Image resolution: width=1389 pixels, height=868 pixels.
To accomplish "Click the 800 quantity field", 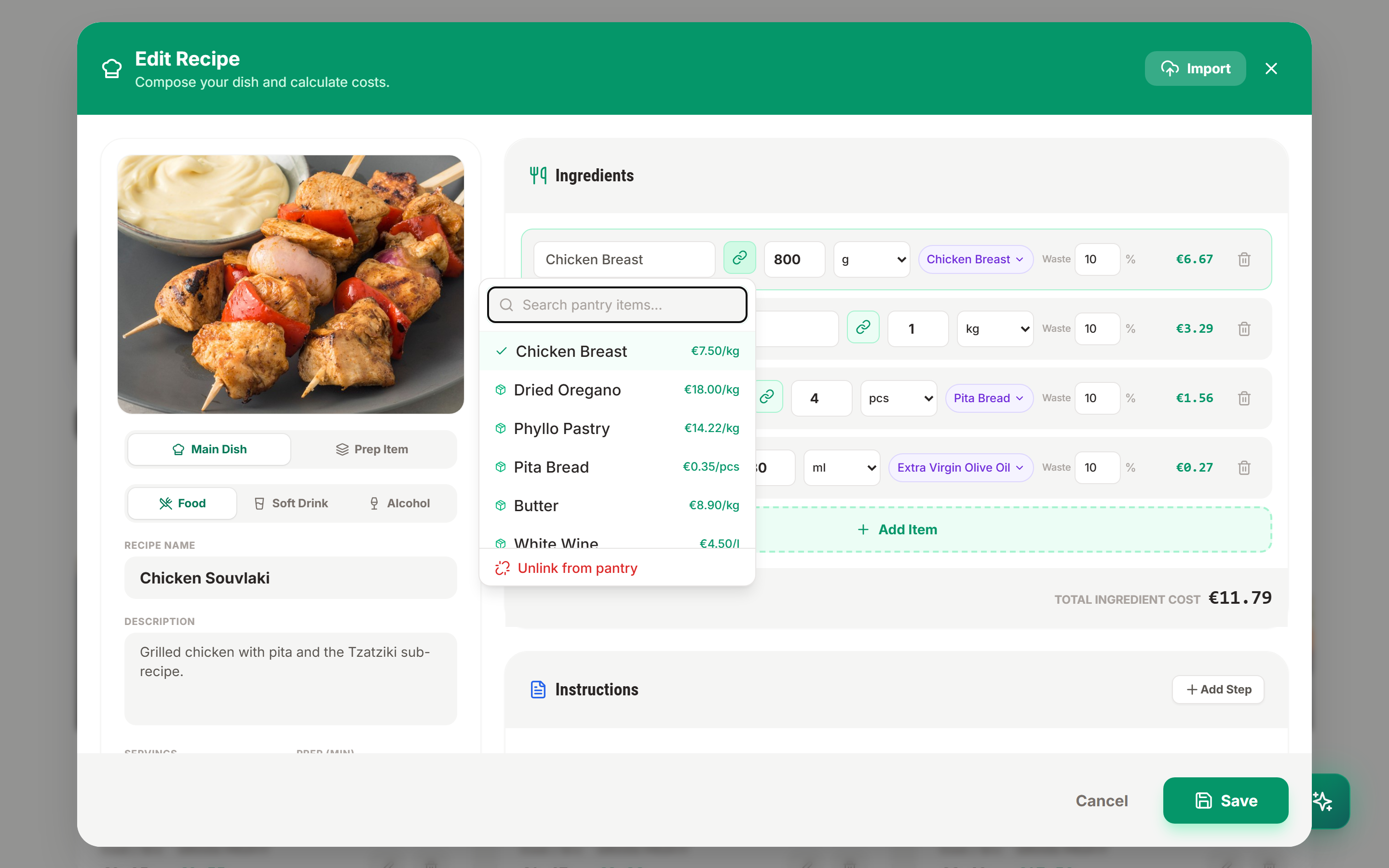I will point(794,259).
